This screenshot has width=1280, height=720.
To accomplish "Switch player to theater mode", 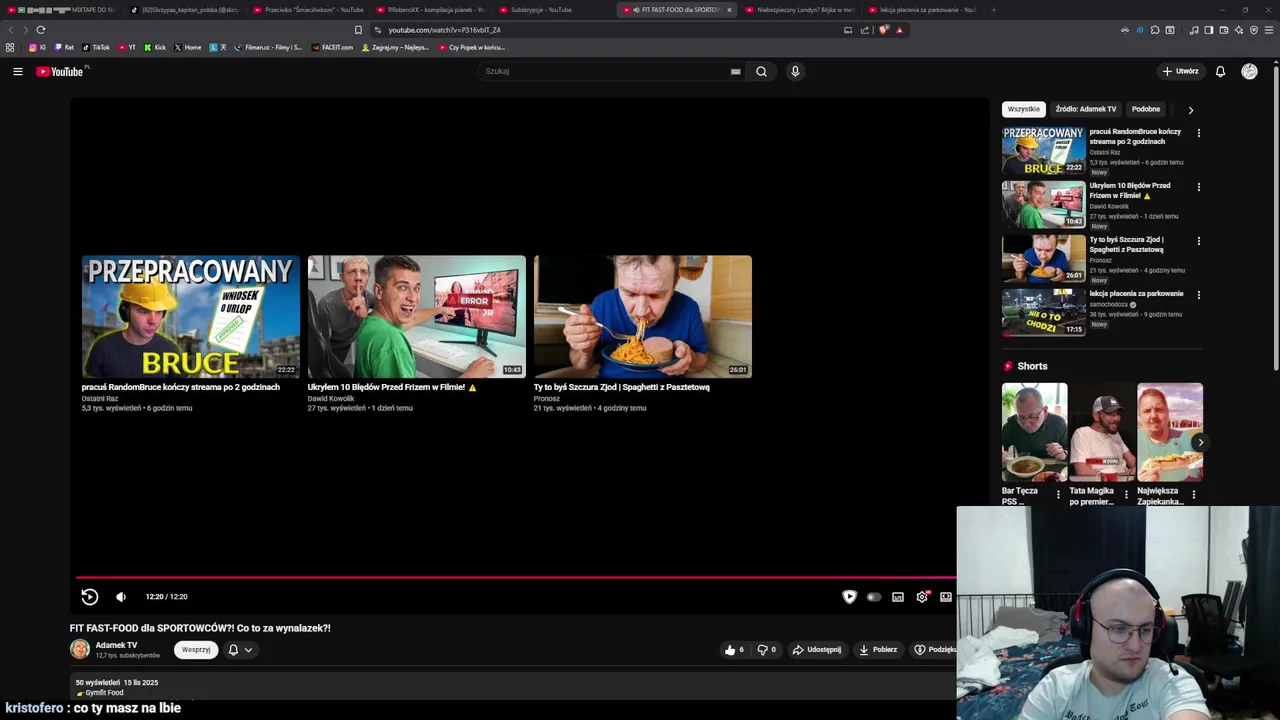I will pos(946,597).
